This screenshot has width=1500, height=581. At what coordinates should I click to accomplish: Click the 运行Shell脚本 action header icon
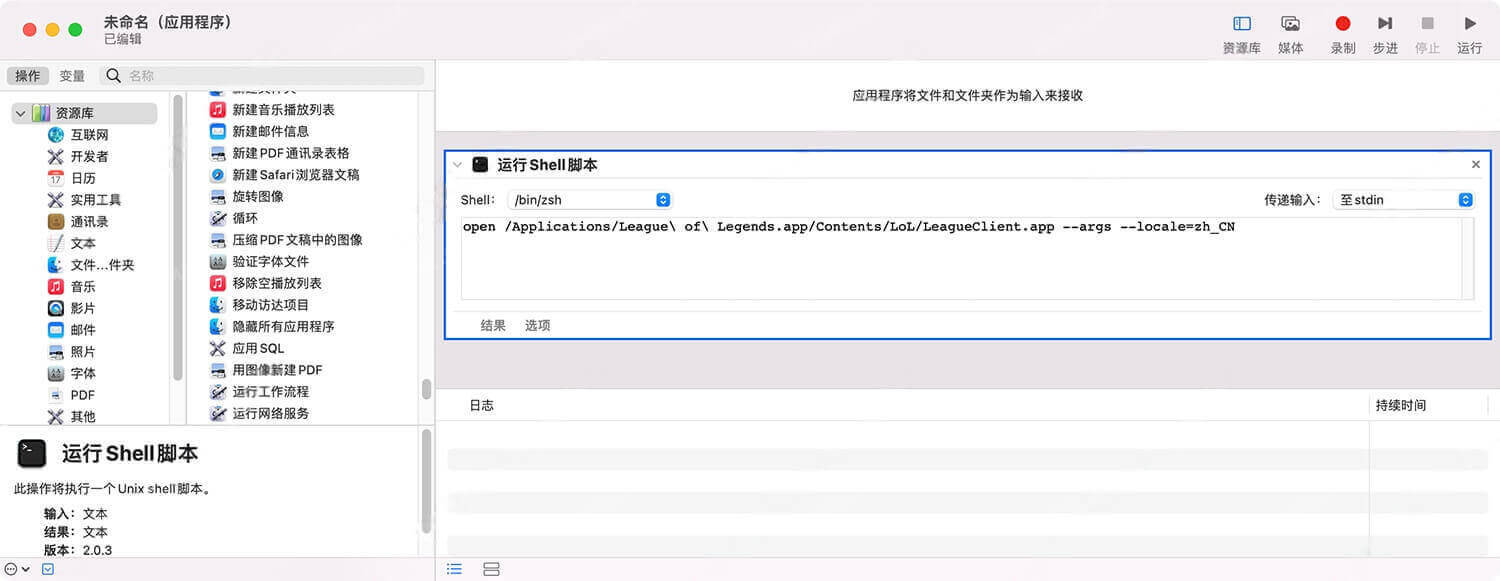[483, 164]
